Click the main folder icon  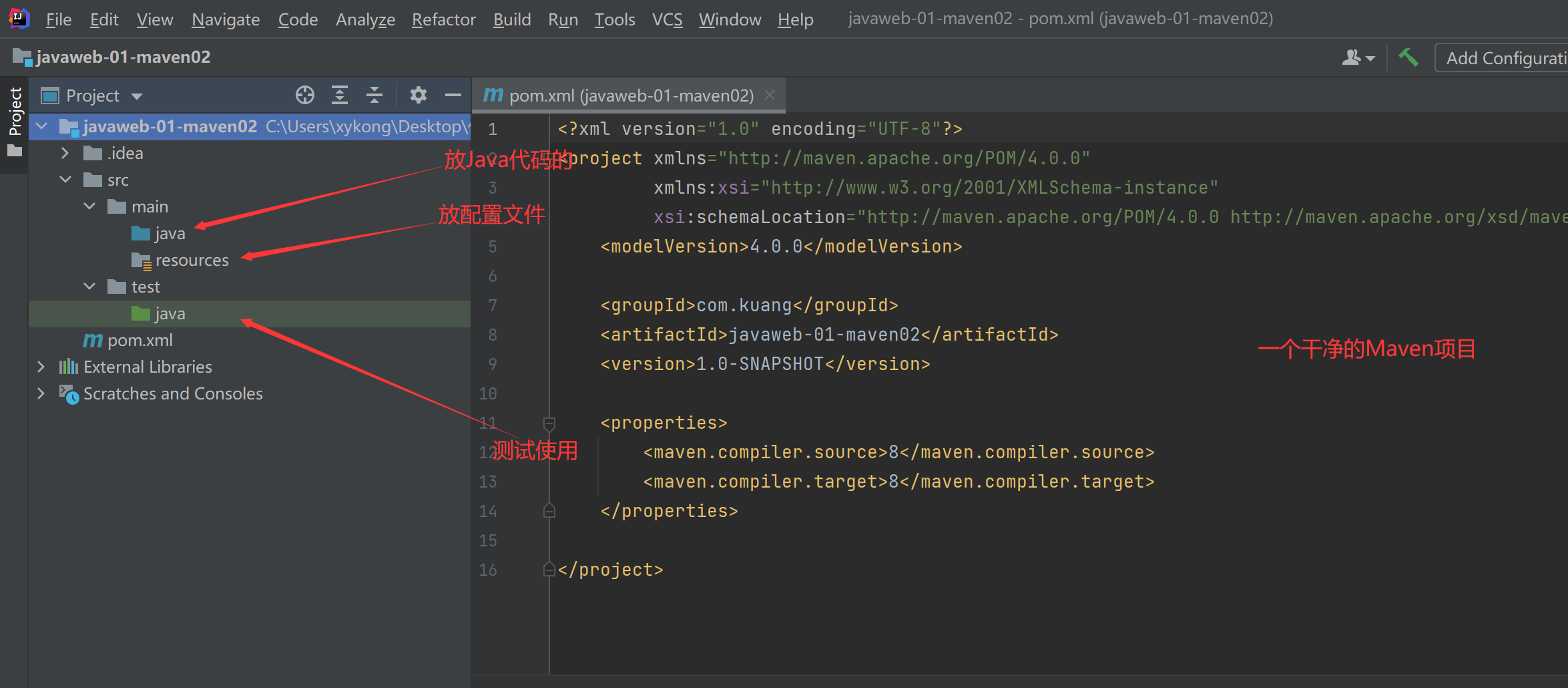tap(117, 207)
